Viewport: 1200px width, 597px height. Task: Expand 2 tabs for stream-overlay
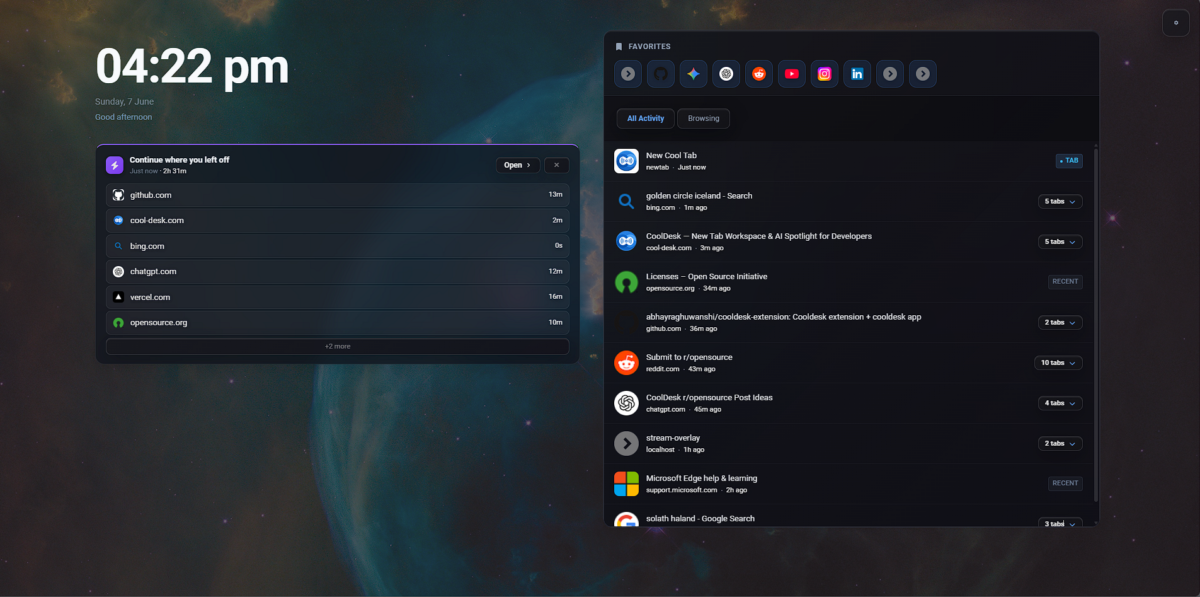point(1060,443)
